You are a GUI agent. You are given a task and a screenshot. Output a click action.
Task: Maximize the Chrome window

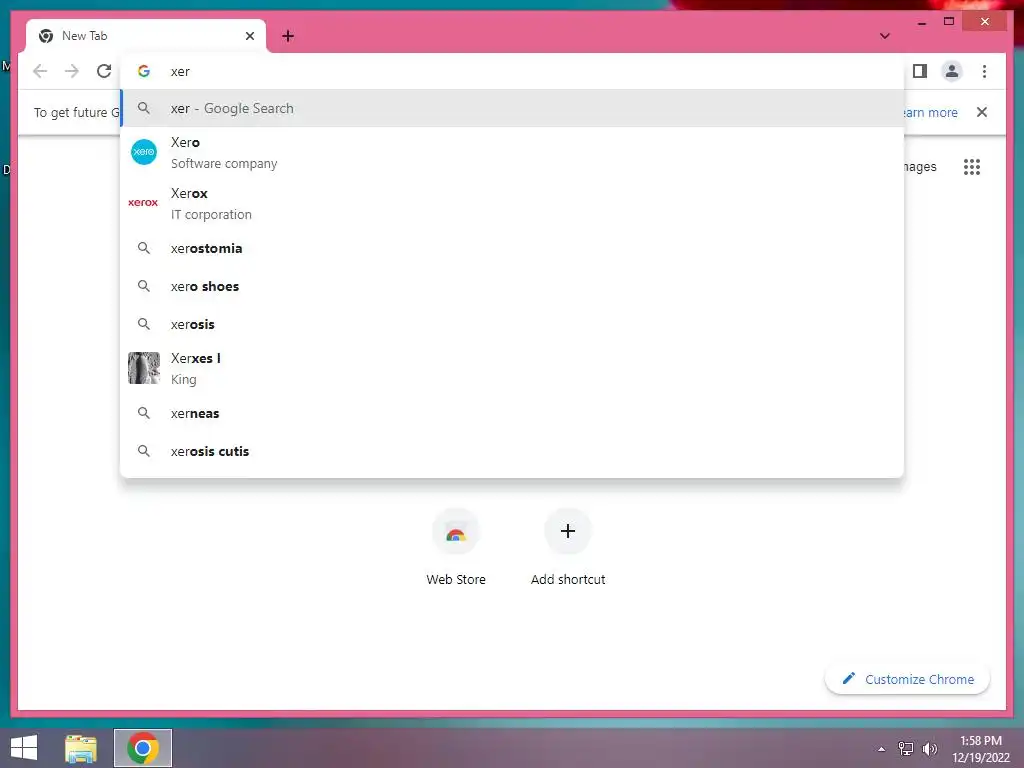click(x=949, y=22)
